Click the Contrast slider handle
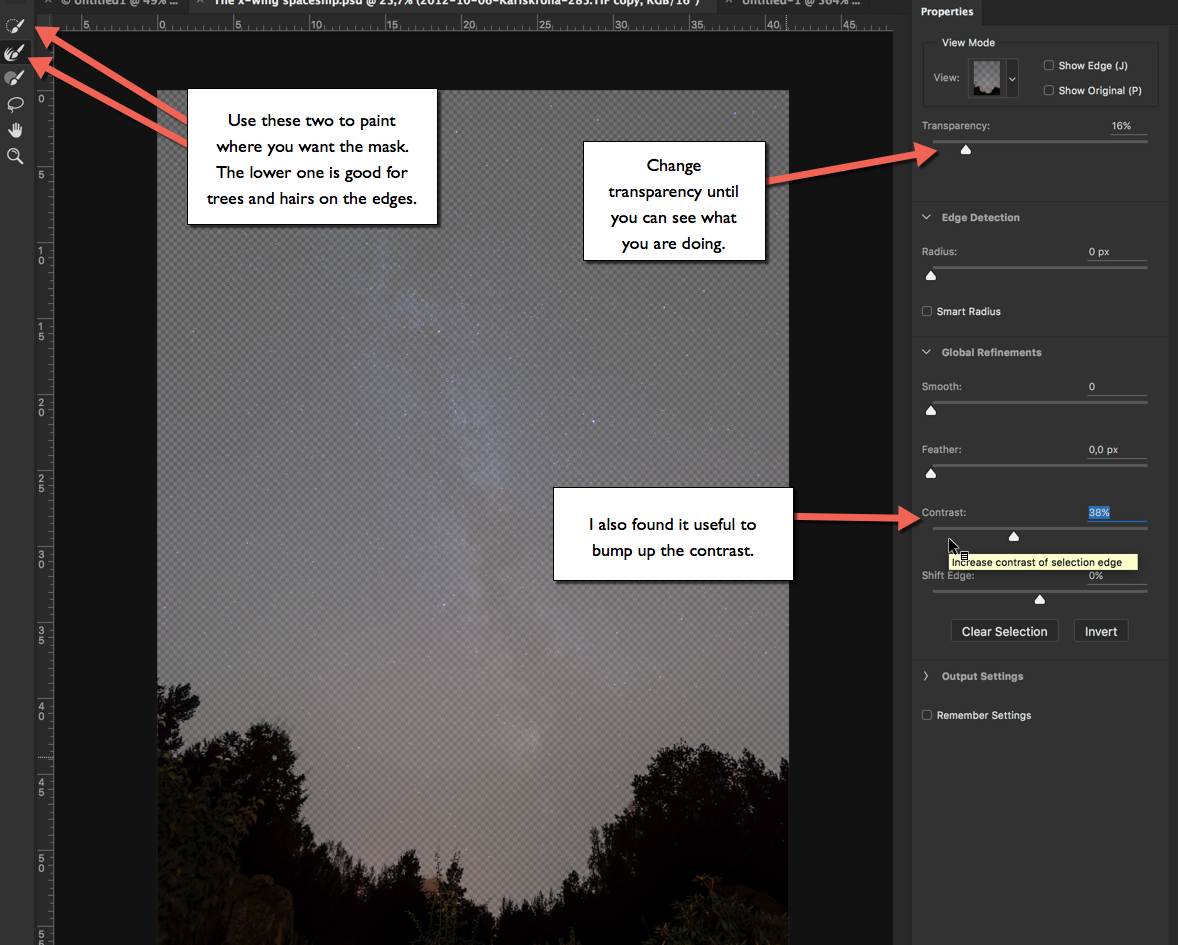The width and height of the screenshot is (1178, 945). tap(1013, 536)
